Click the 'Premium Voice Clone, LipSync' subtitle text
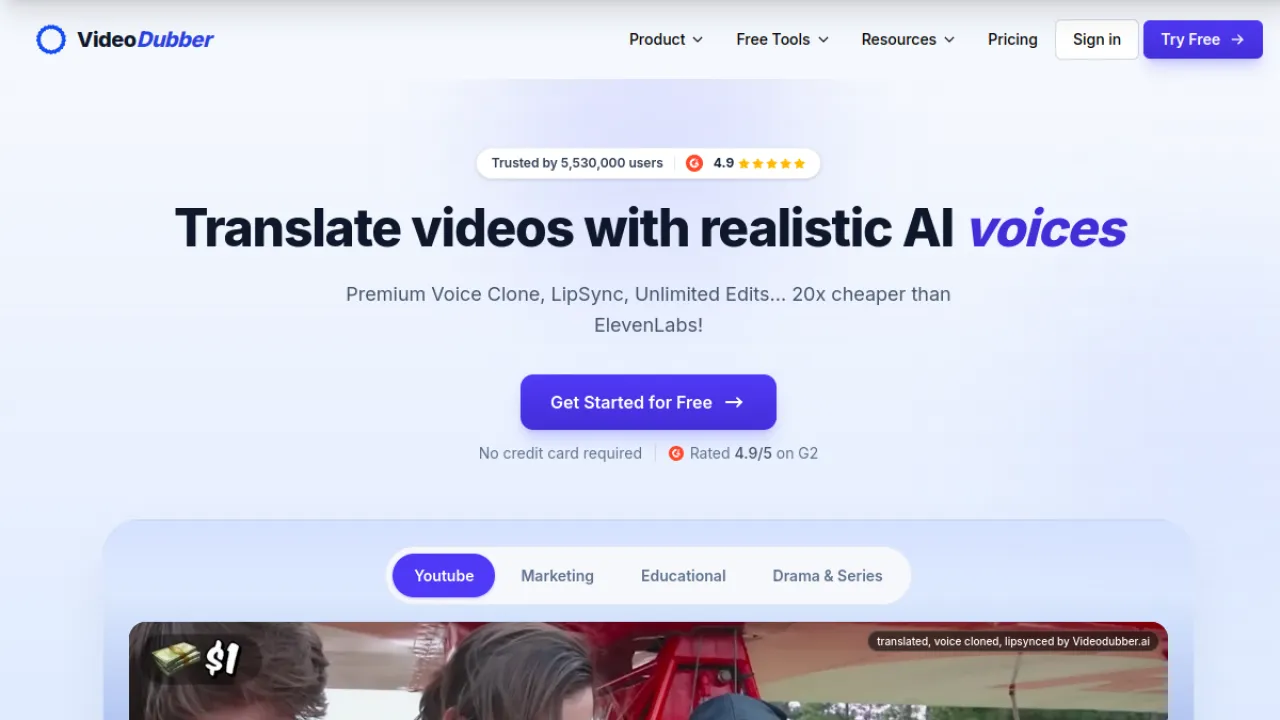 [648, 309]
